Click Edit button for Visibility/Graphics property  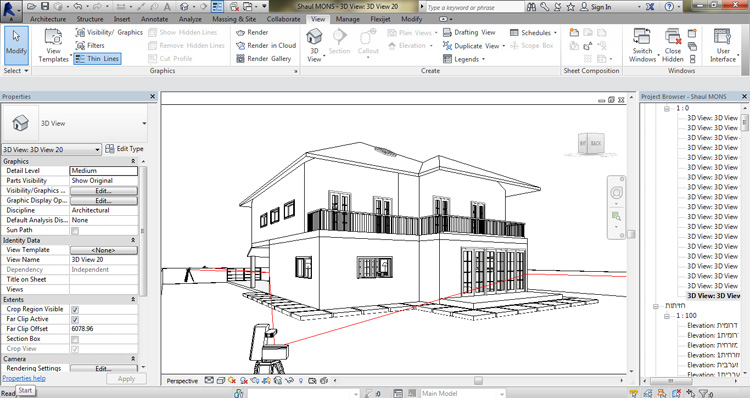pos(104,190)
